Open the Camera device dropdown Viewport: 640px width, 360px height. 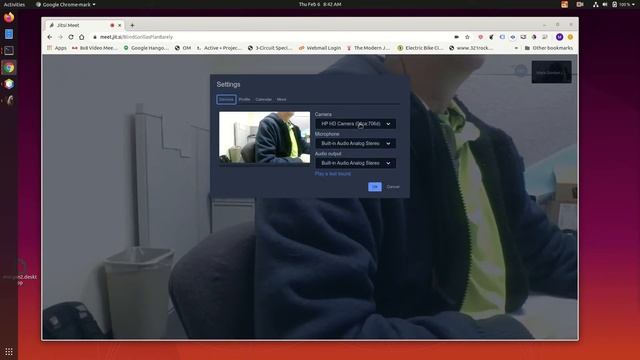pyautogui.click(x=356, y=124)
